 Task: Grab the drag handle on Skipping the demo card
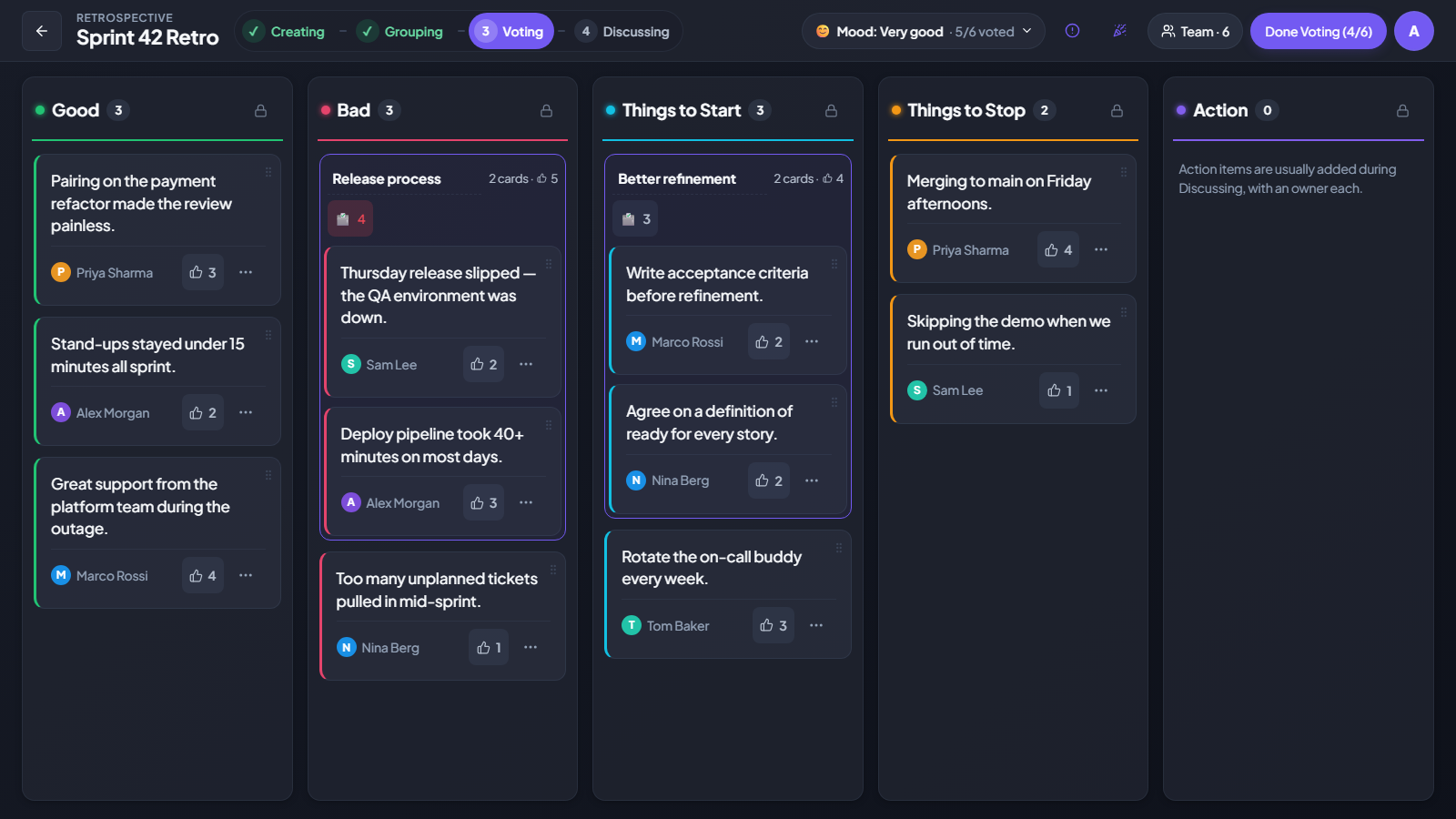point(1124,312)
